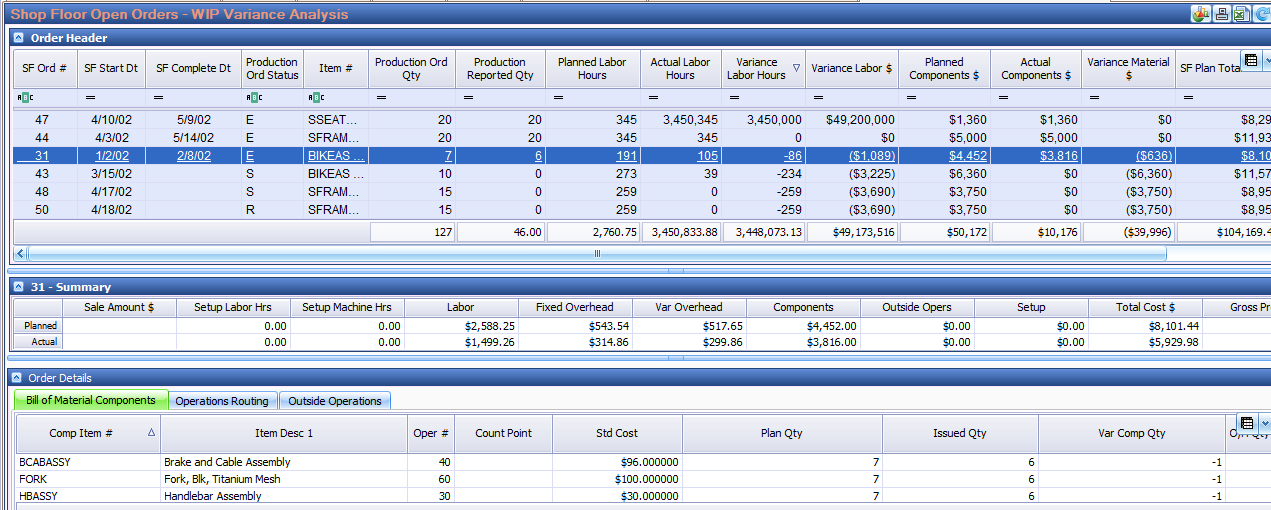Click the Variance Material $ equals filter icon
1271x510 pixels.
[x=1095, y=97]
